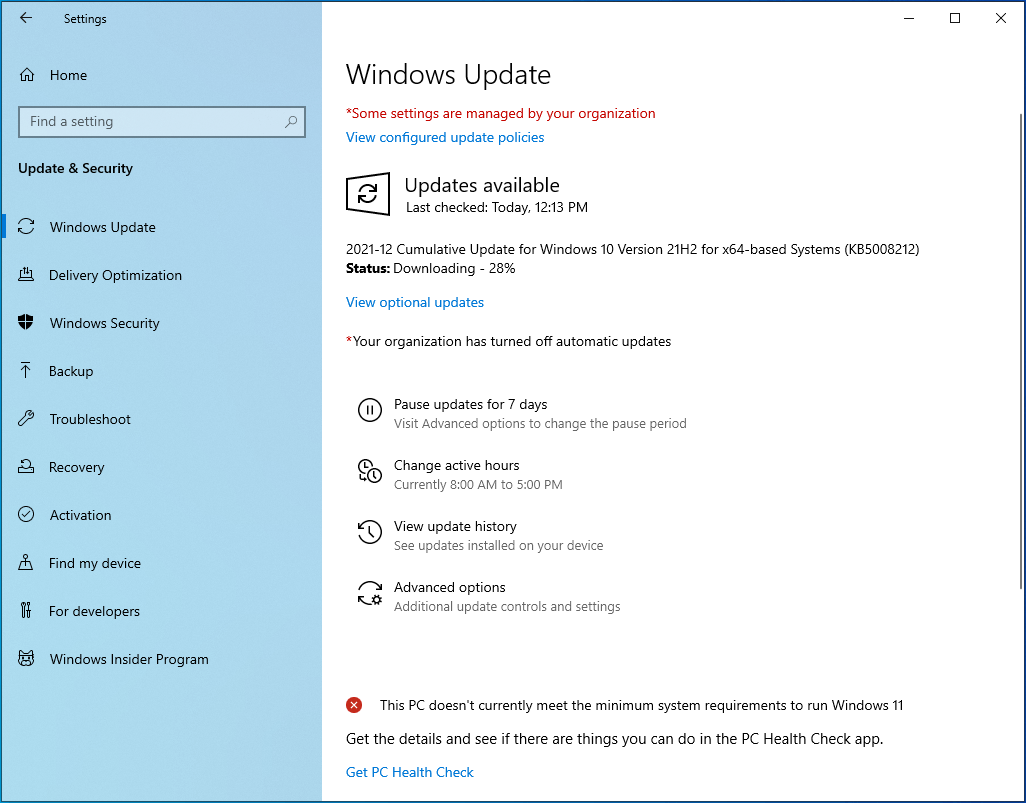Viewport: 1026px width, 803px height.
Task: Click the red Windows 11 requirements error icon
Action: [x=354, y=705]
